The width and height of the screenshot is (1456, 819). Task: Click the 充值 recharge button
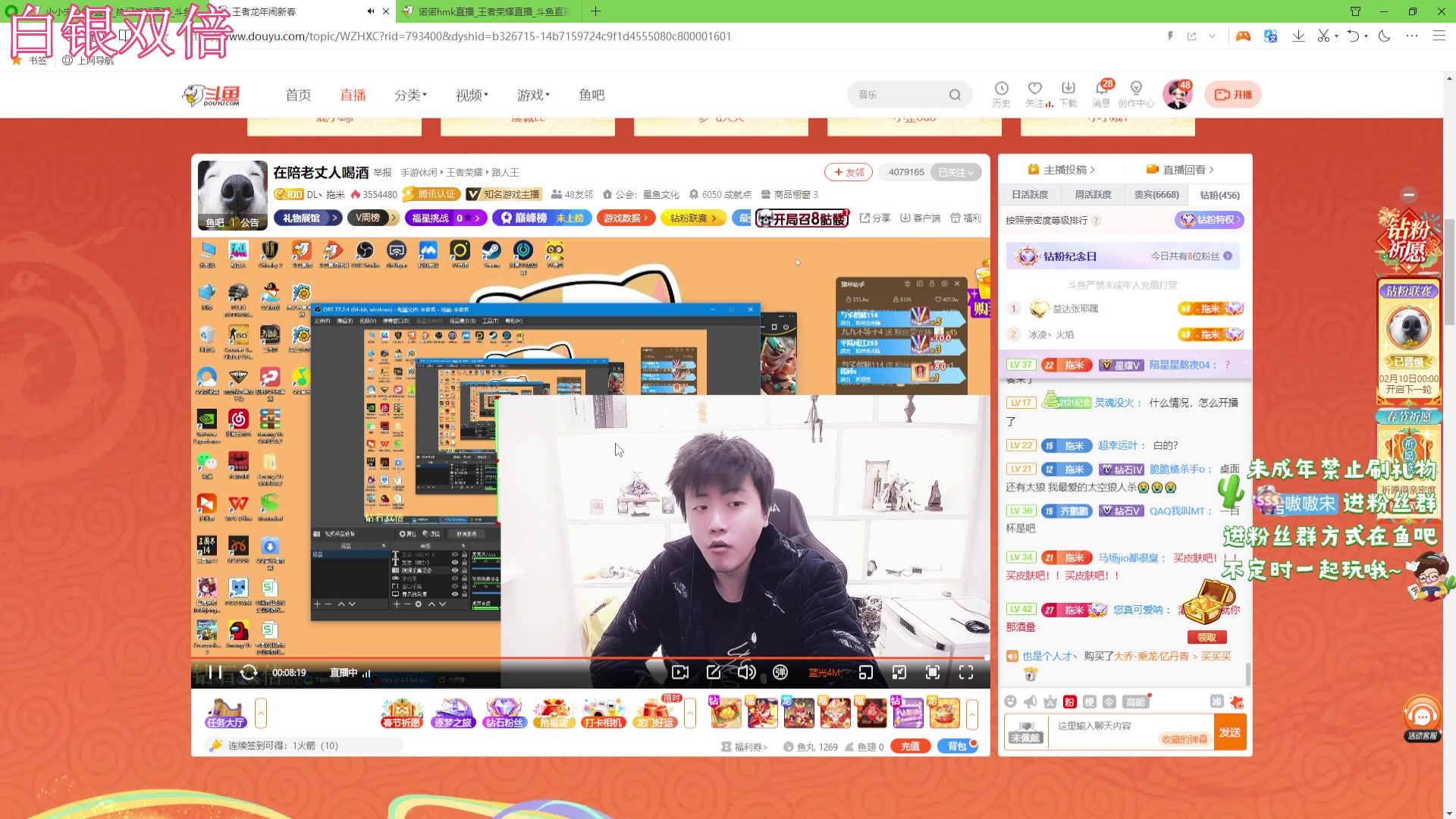[x=910, y=745]
